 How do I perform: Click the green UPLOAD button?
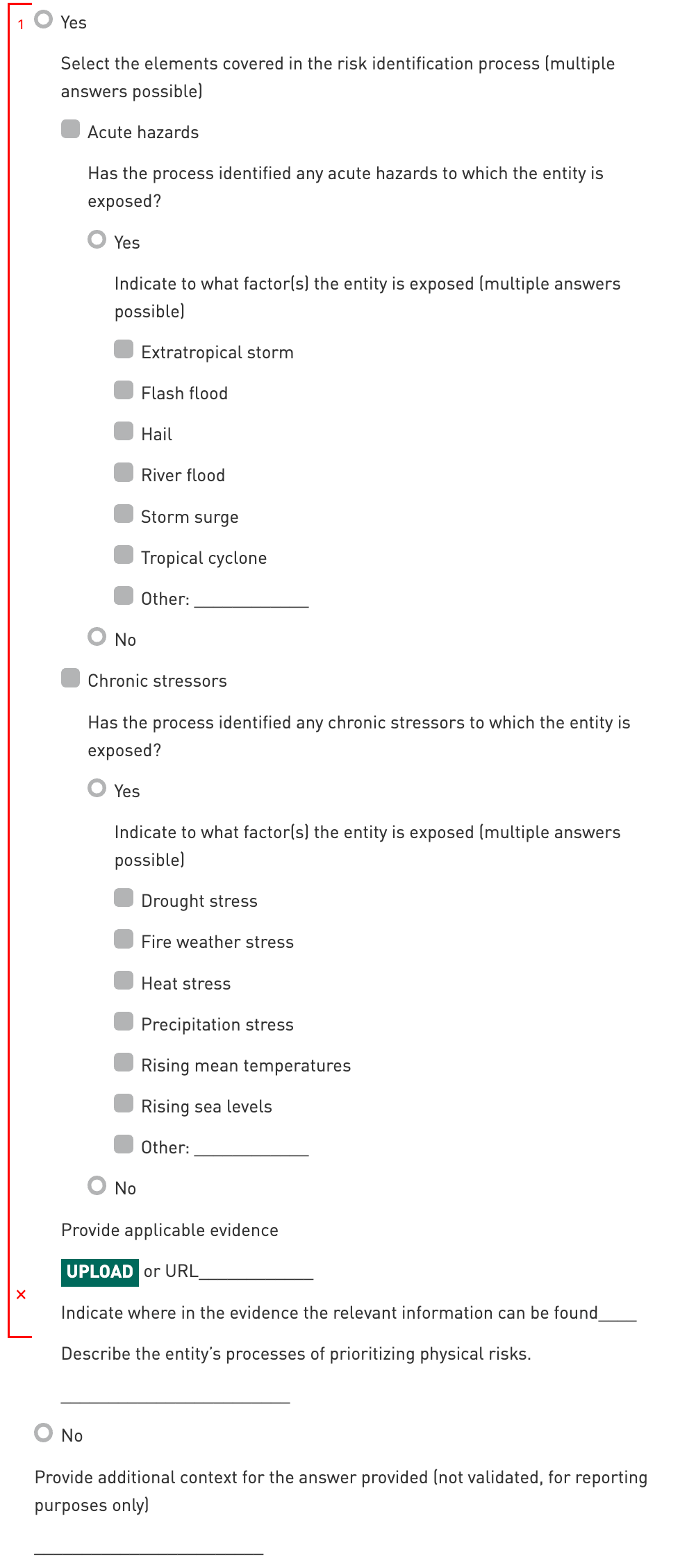(x=99, y=1271)
